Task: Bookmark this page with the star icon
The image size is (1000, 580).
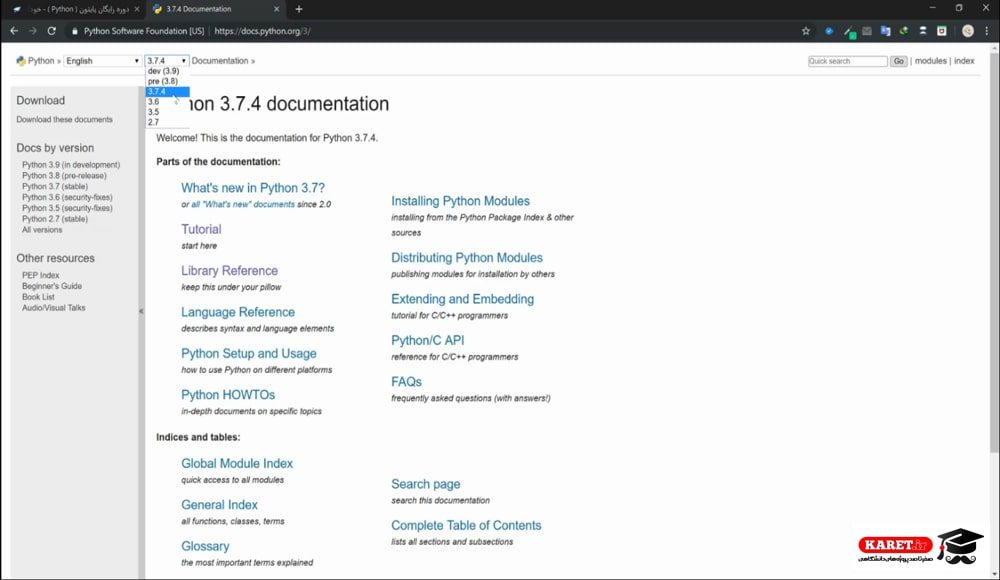Action: (x=805, y=31)
